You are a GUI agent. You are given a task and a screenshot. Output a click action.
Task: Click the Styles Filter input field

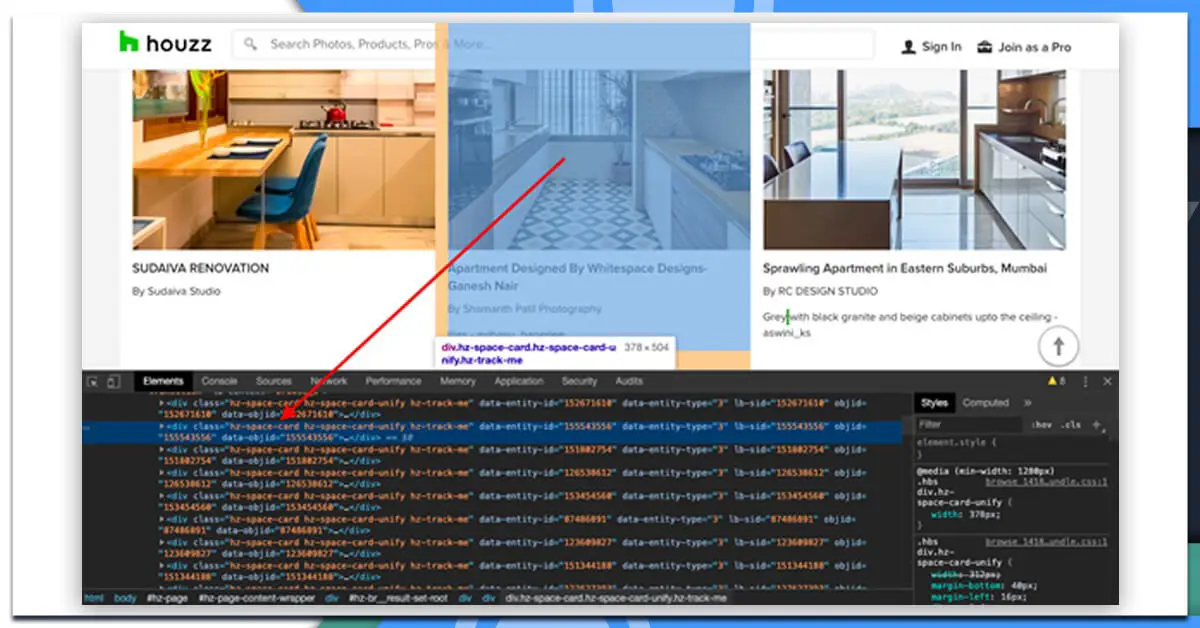pos(969,424)
